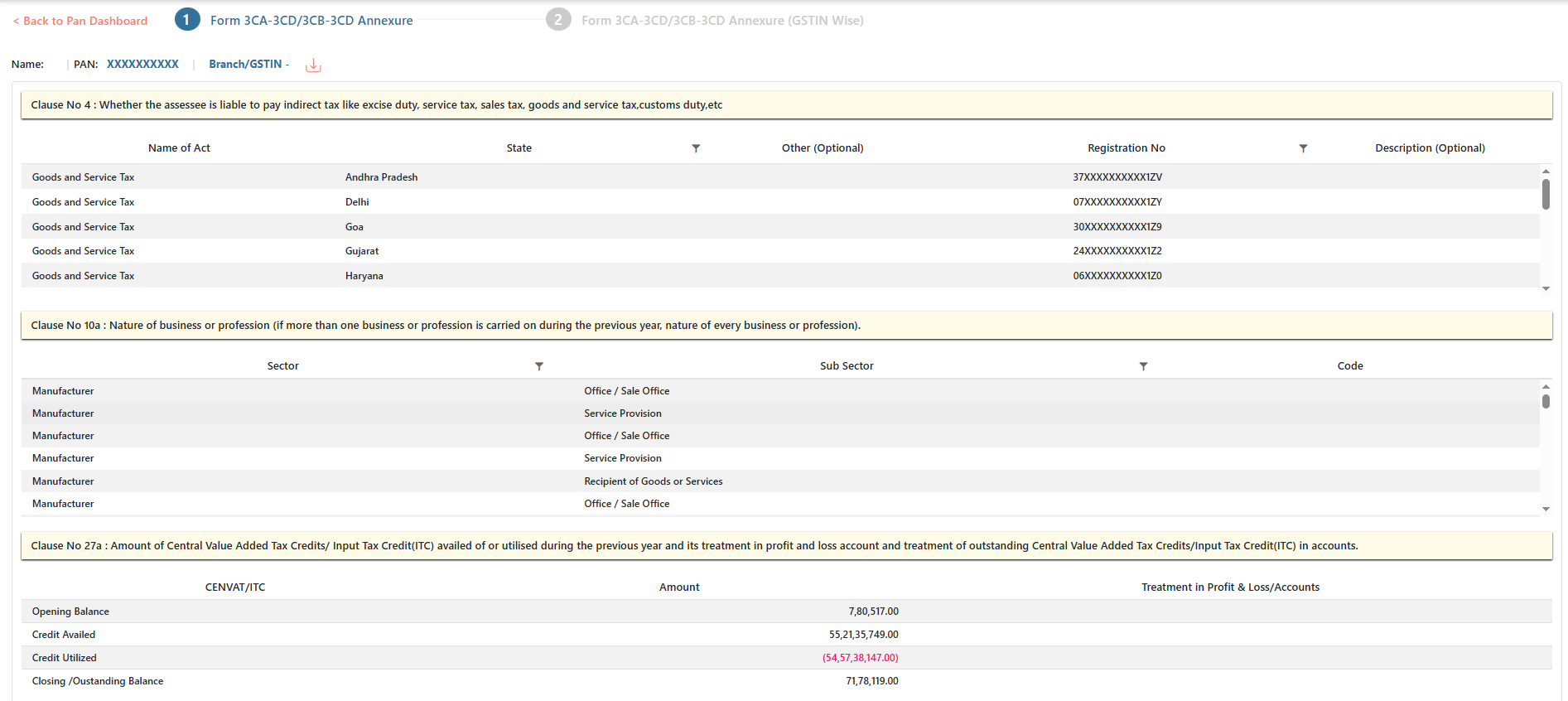Click the download icon next to Branch/GSTIN
This screenshot has height=701, width=1568.
313,65
